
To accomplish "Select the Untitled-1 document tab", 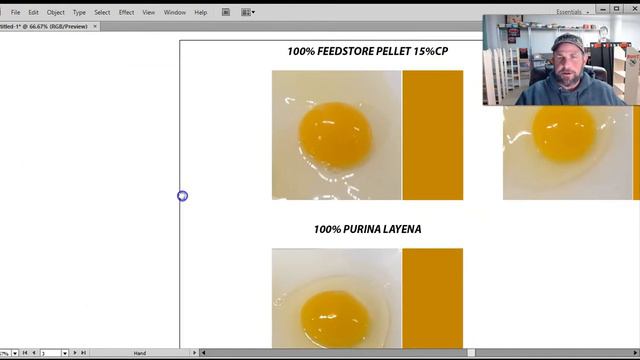I will click(44, 26).
